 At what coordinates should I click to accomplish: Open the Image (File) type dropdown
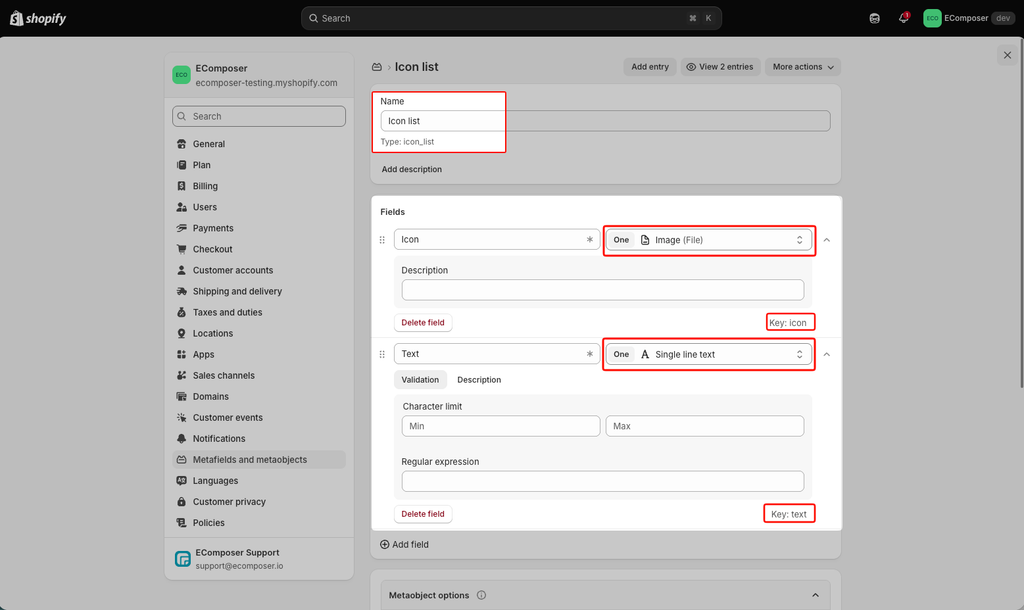pos(709,240)
